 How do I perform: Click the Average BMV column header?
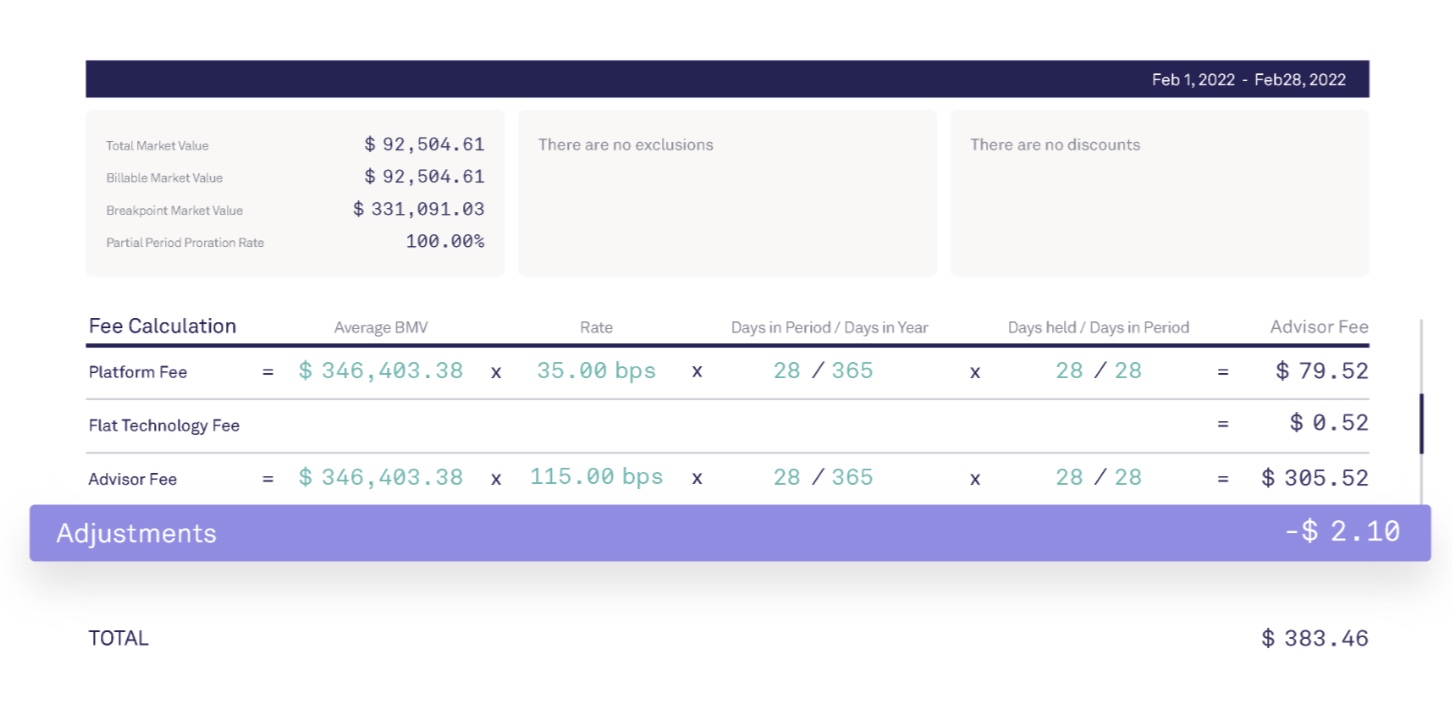(380, 328)
